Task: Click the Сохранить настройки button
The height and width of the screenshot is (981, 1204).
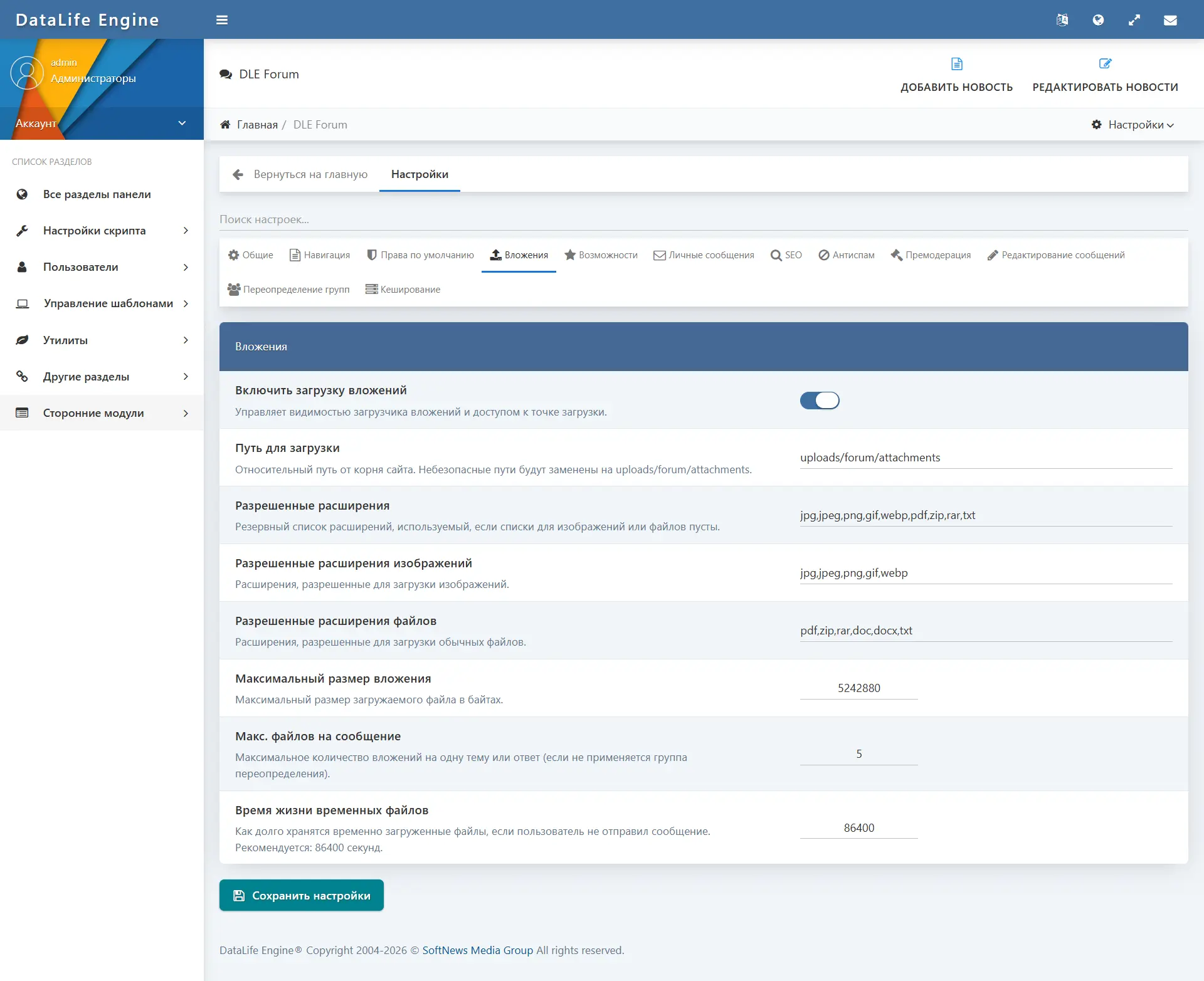Action: pos(302,895)
